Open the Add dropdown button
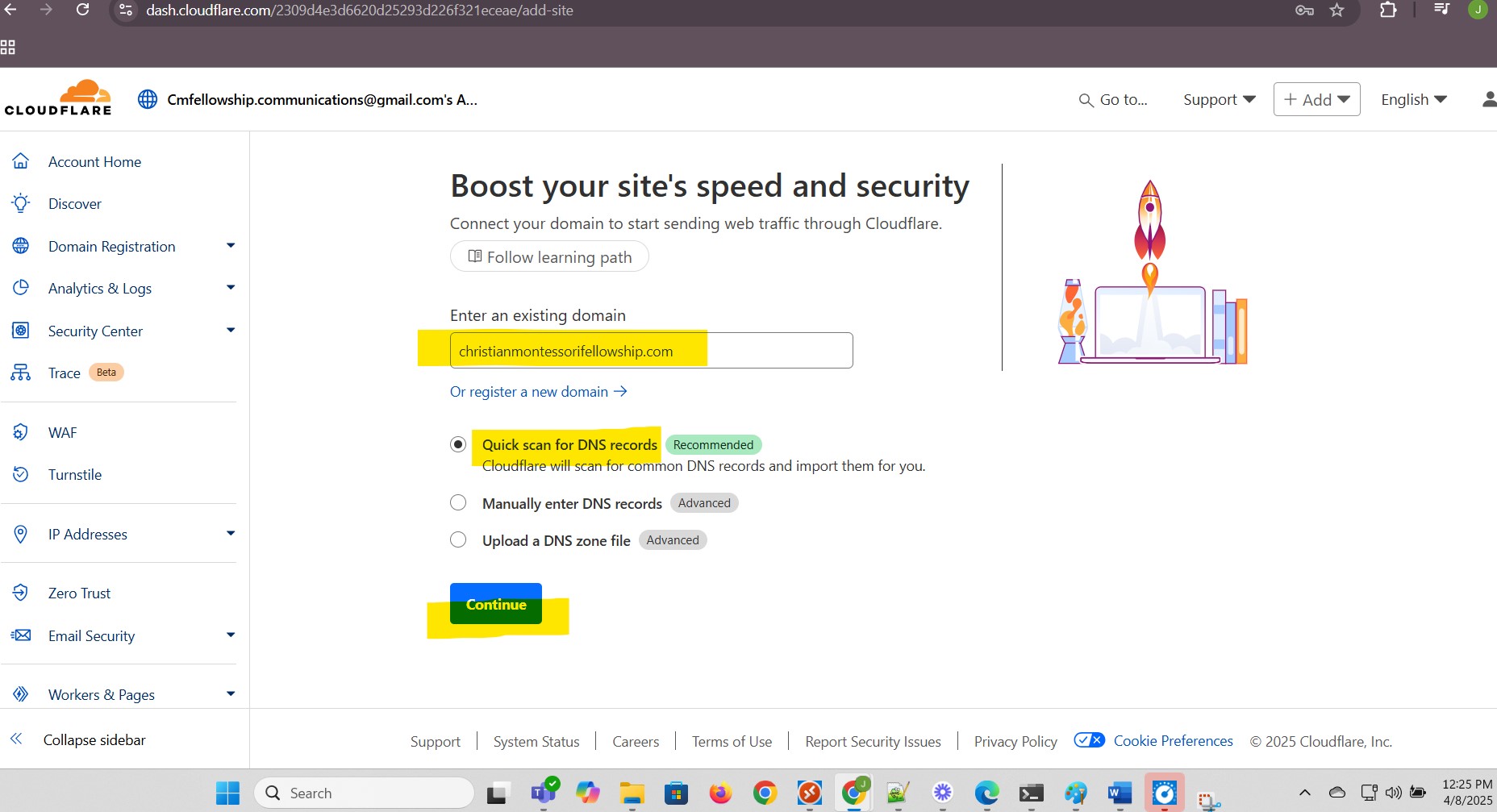 point(1316,99)
